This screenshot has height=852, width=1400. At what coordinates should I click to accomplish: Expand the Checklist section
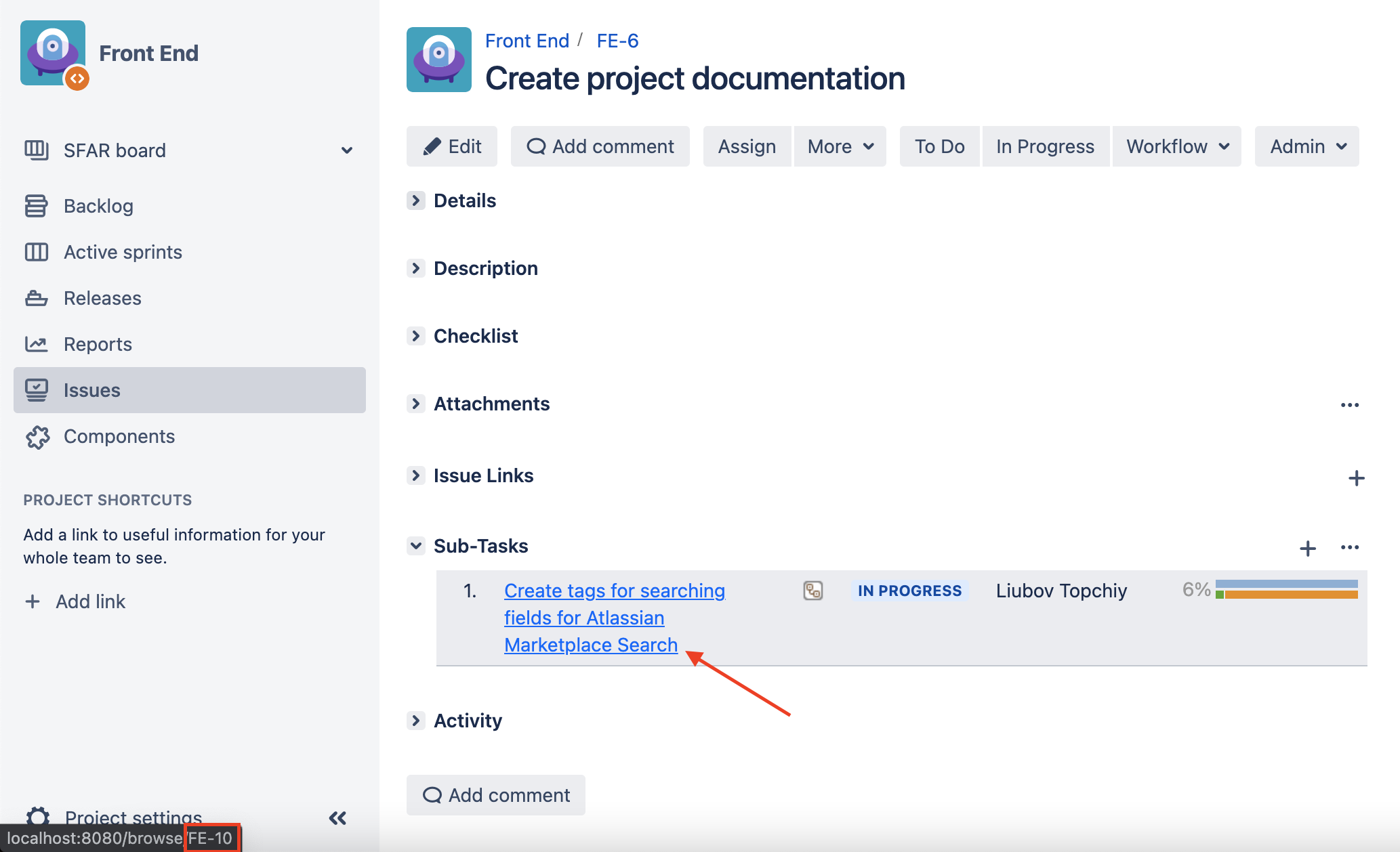416,336
